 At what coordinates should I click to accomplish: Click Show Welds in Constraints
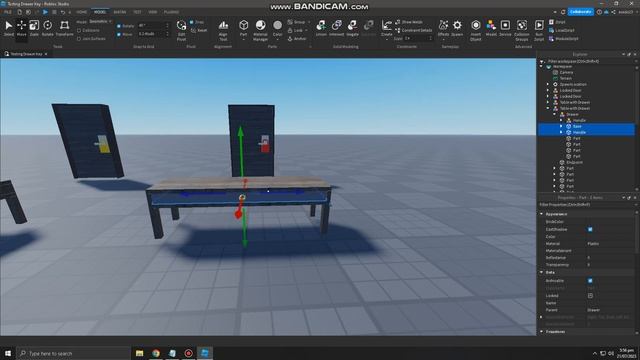coord(409,22)
